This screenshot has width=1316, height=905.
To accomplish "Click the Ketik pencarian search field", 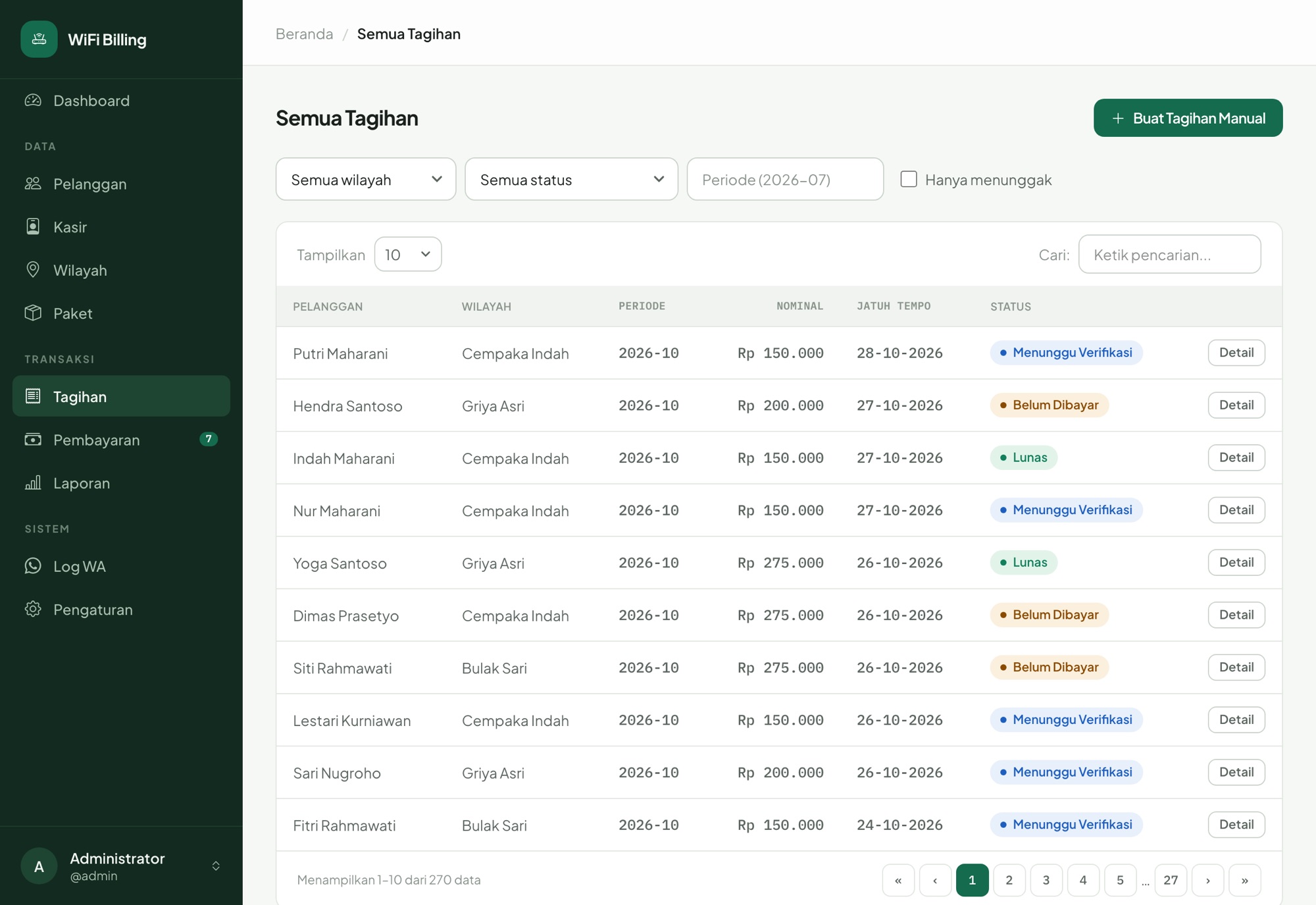I will [1170, 254].
